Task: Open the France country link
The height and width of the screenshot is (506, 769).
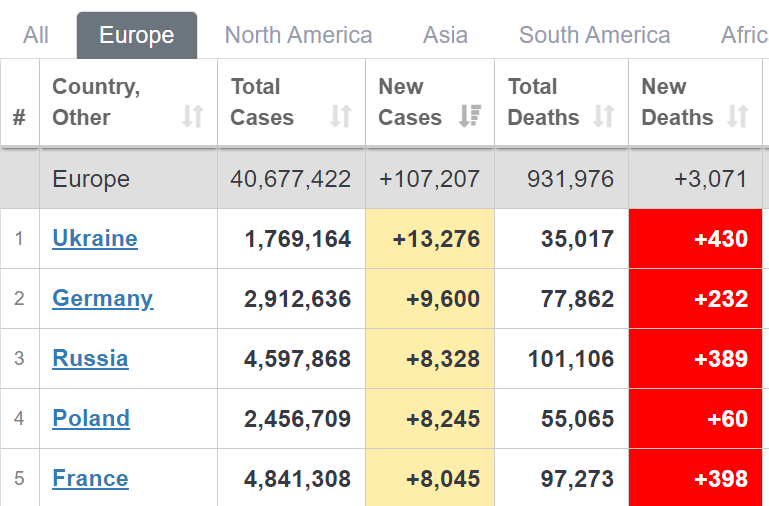Action: 90,479
